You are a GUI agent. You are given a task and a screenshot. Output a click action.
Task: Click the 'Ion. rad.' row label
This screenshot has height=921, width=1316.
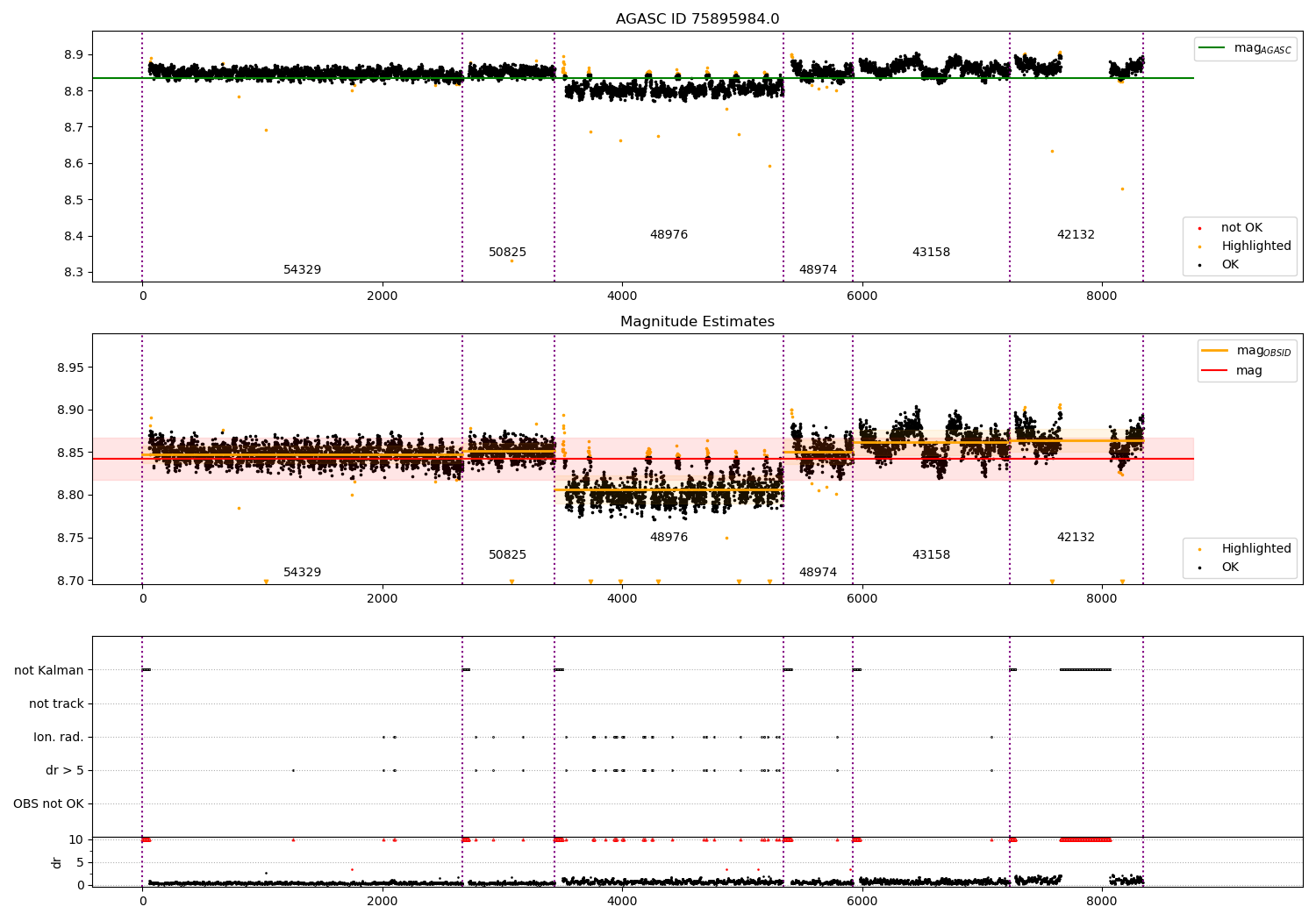[59, 737]
